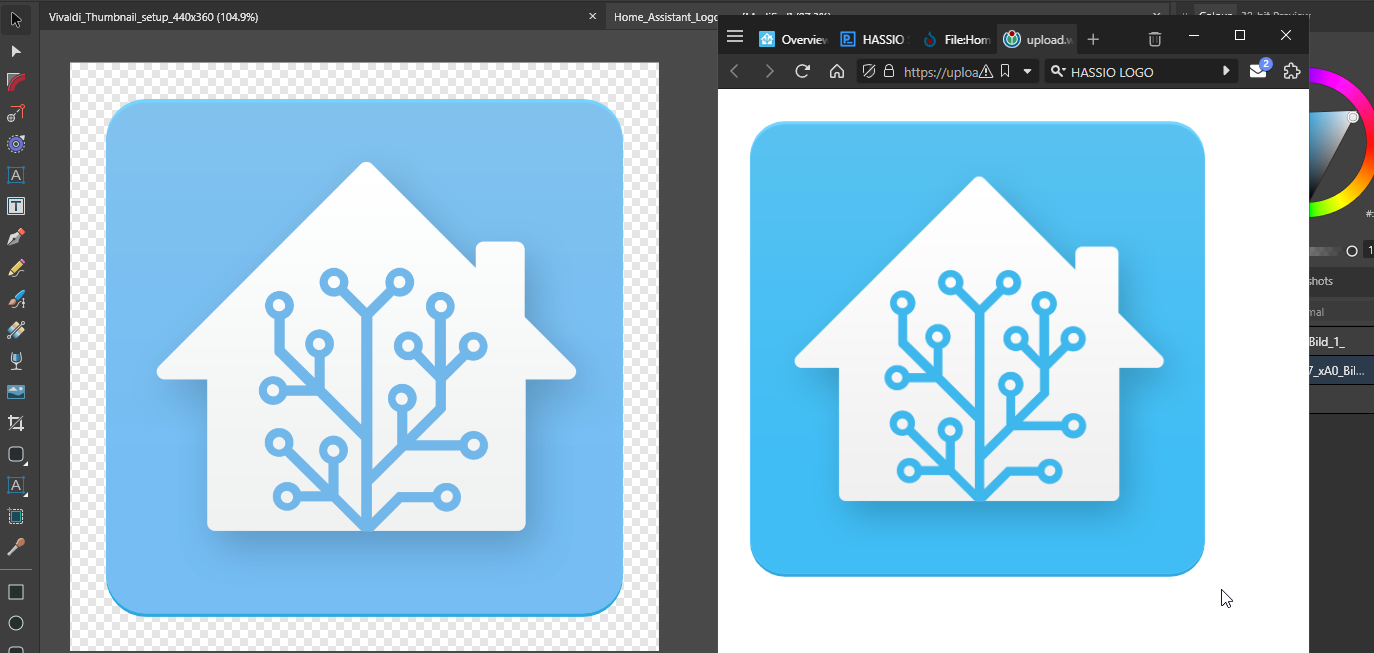Close the Vivaldi_Thumbnail_setup document tab
1374x653 pixels.
coord(593,17)
